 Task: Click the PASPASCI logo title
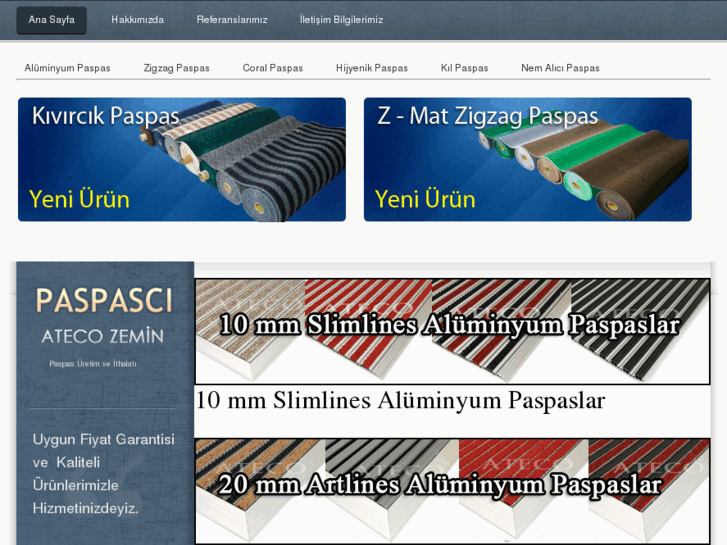pyautogui.click(x=104, y=301)
